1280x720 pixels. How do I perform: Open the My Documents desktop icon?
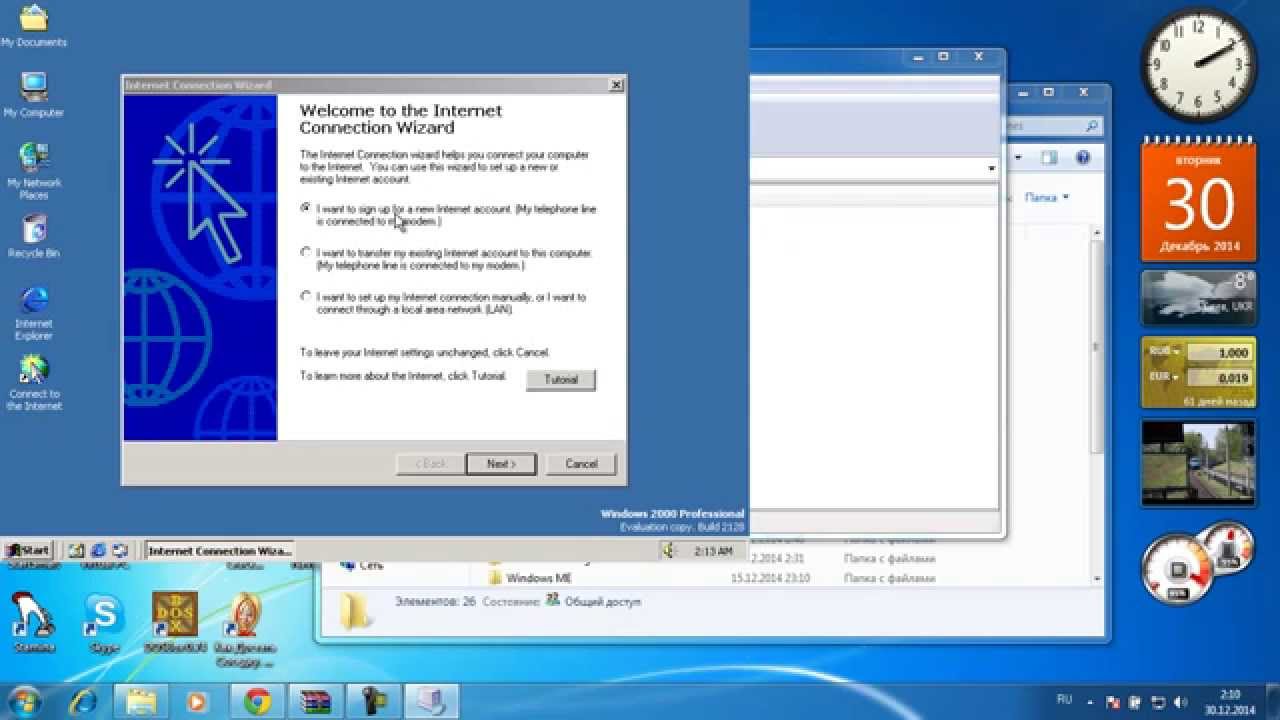33,26
